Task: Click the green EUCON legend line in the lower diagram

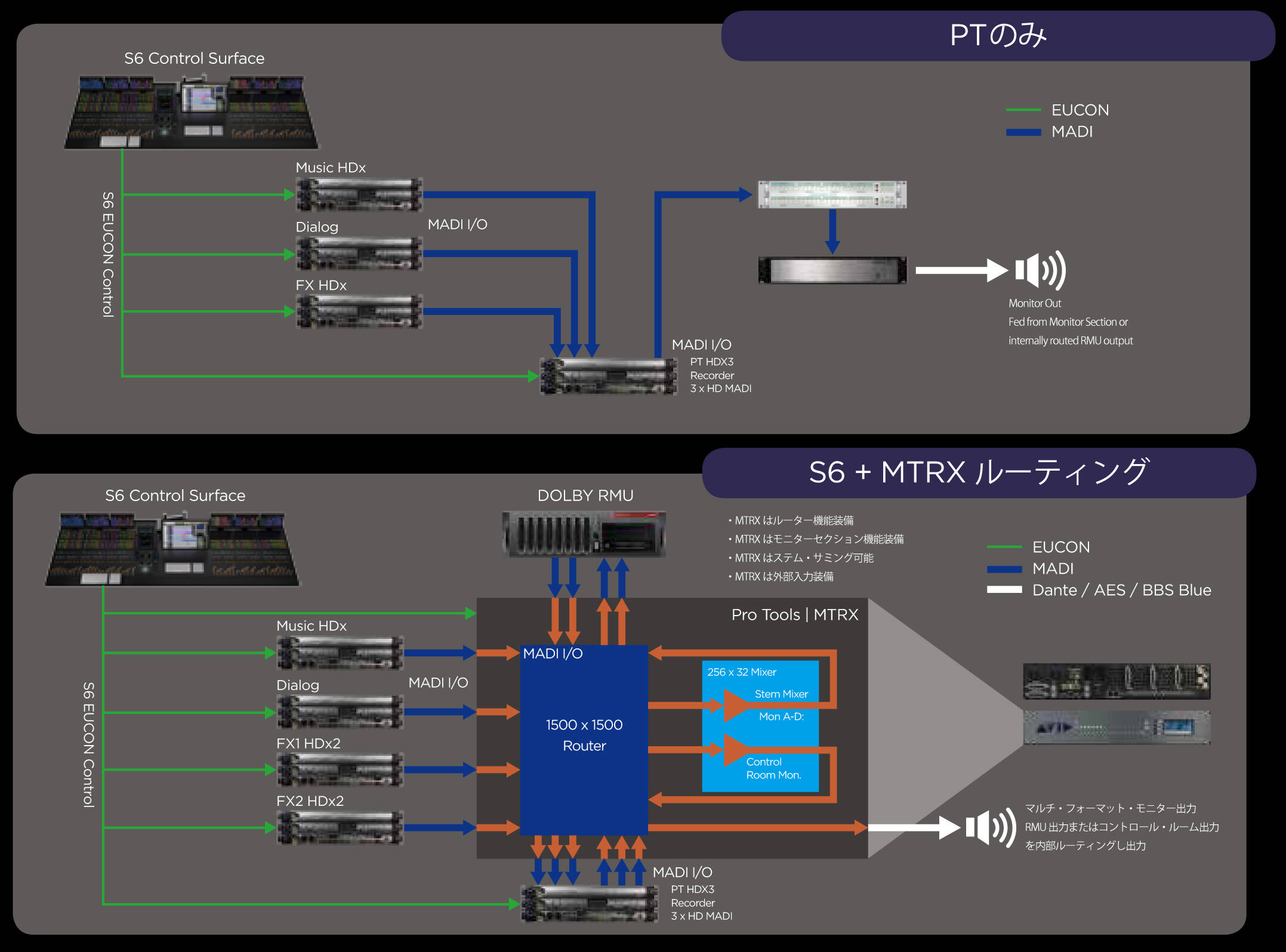Action: (1004, 547)
